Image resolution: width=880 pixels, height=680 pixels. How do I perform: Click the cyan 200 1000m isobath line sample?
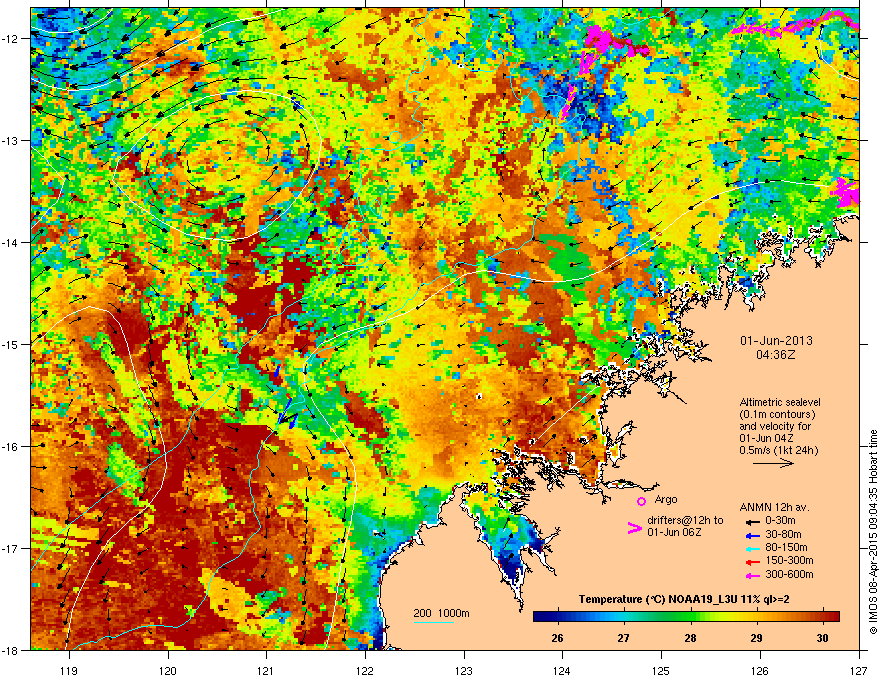click(434, 622)
